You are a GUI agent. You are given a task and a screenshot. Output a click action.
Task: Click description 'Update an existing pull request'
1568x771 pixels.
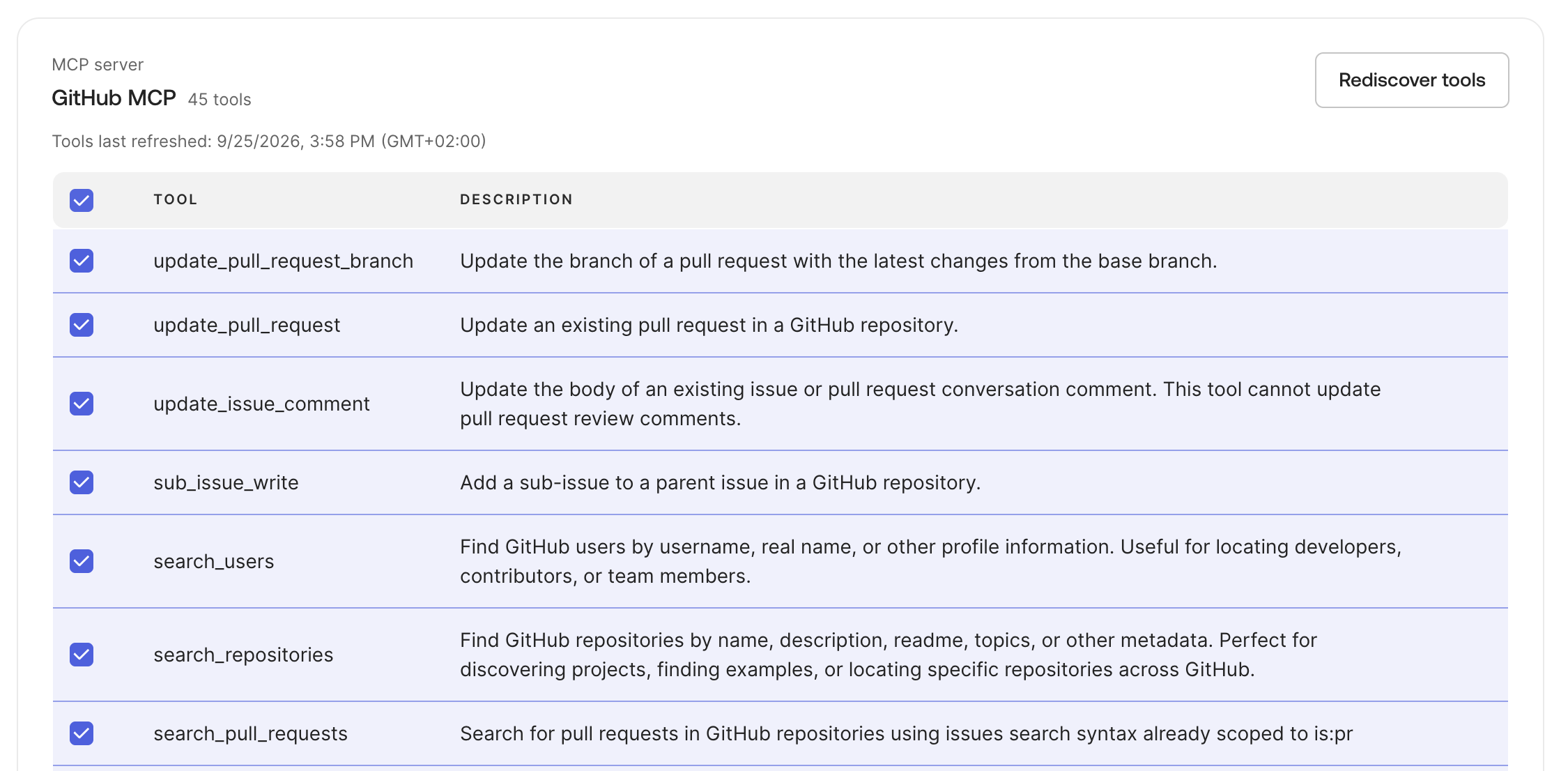tap(709, 326)
